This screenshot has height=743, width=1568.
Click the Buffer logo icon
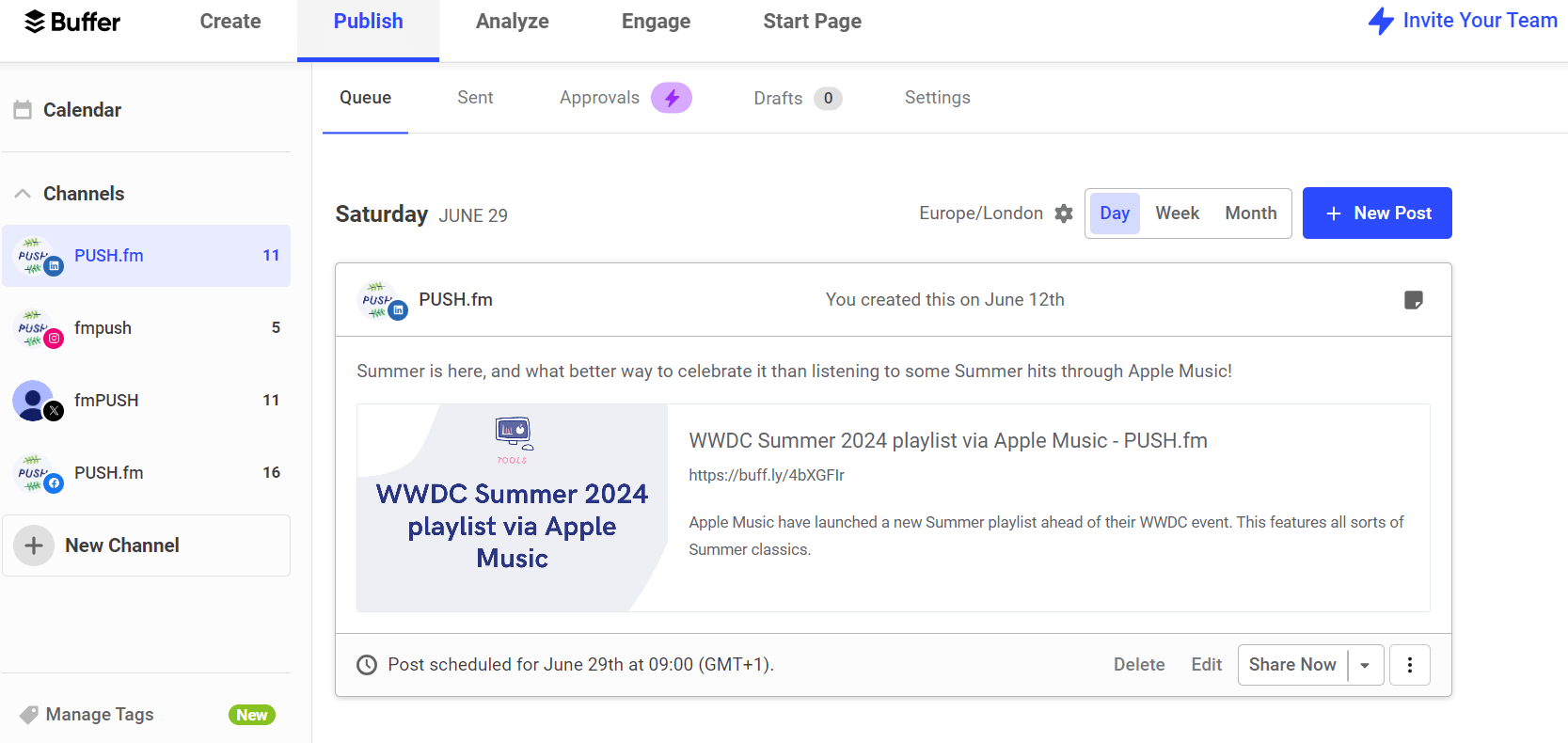click(x=35, y=22)
